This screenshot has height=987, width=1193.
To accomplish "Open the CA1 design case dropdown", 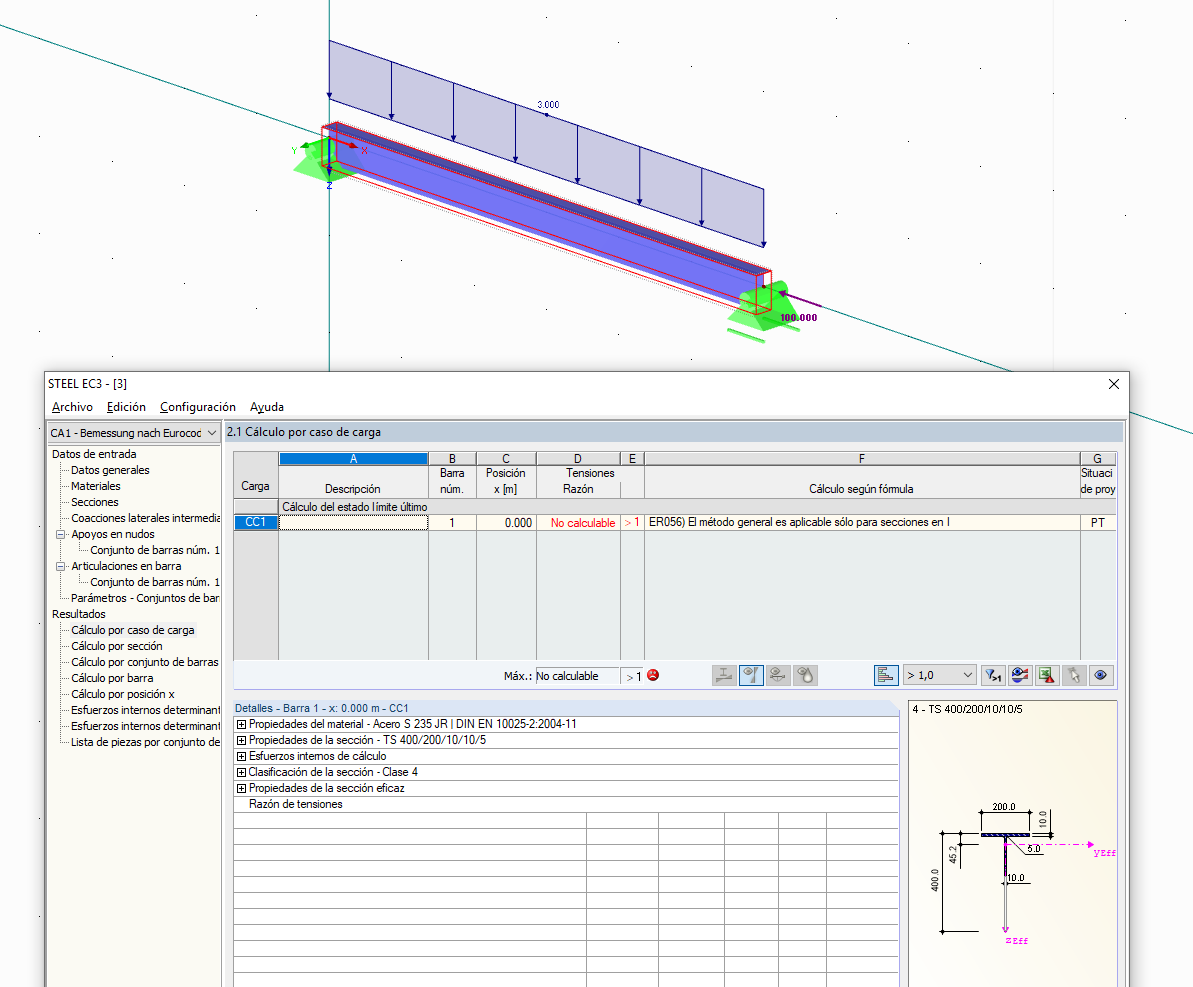I will point(134,433).
